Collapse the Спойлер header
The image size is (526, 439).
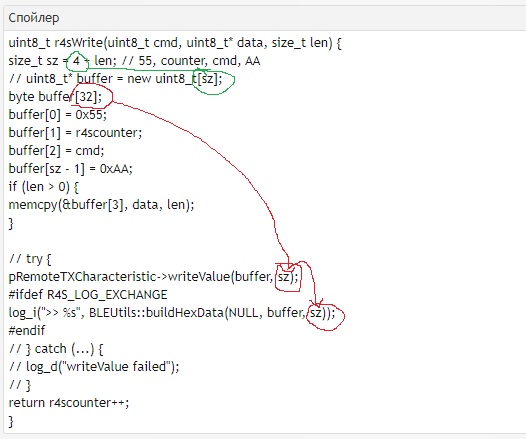point(34,18)
